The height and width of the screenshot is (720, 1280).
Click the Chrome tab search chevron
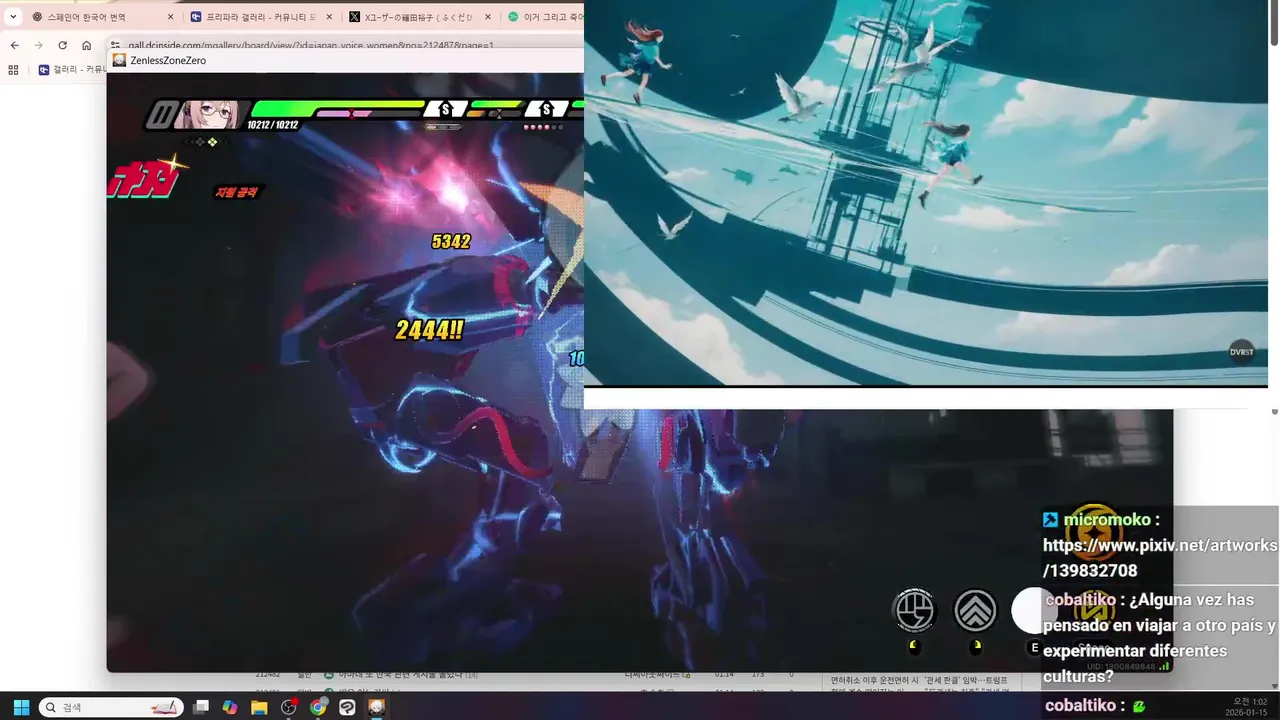(x=13, y=17)
